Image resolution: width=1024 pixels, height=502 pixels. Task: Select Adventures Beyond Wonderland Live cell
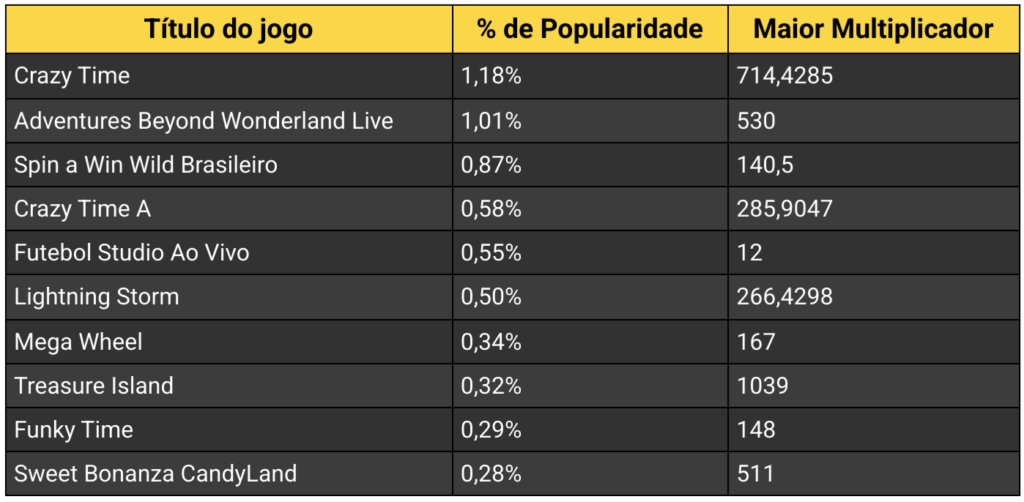pos(203,121)
